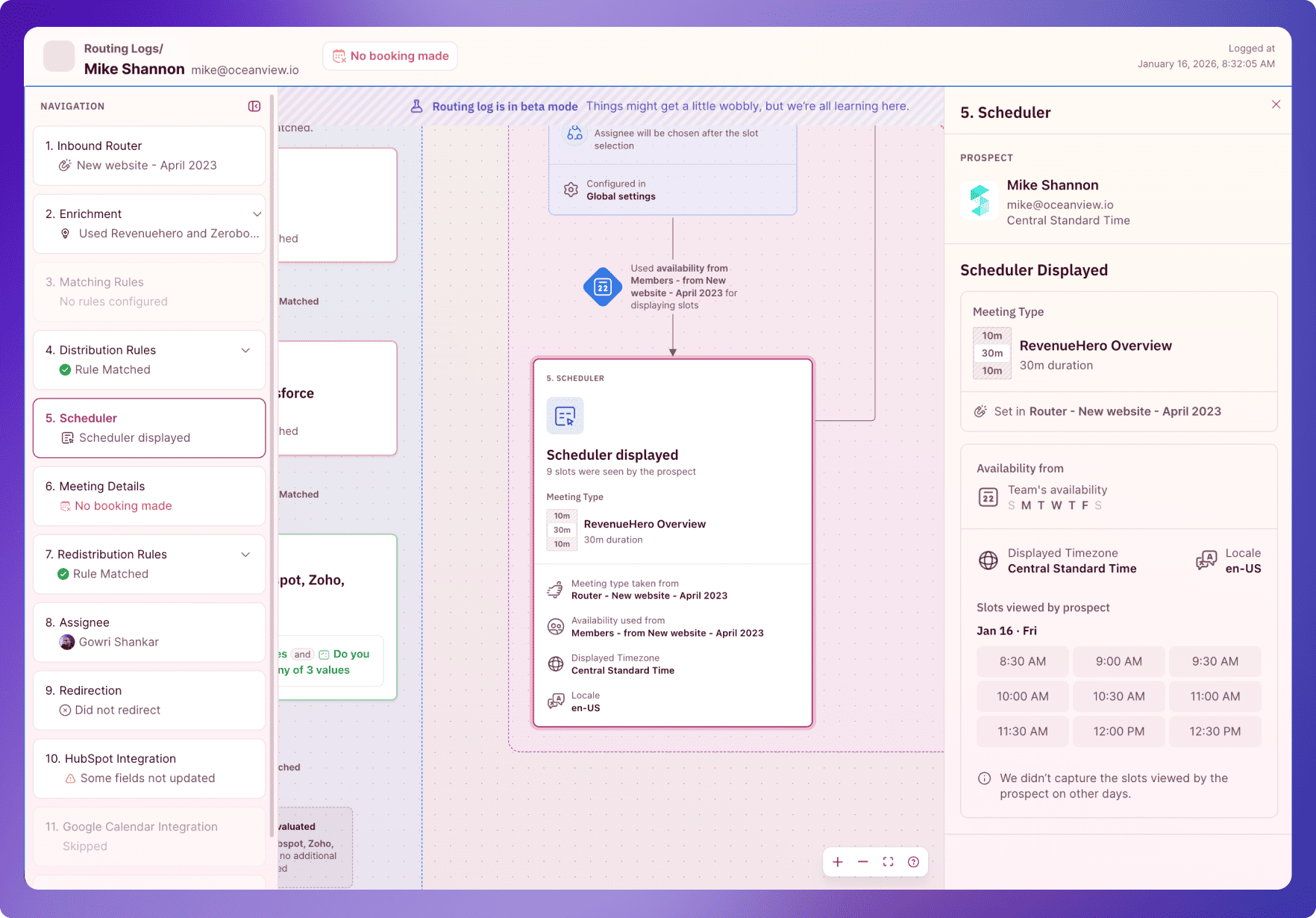Open the Assignee step

pos(149,632)
